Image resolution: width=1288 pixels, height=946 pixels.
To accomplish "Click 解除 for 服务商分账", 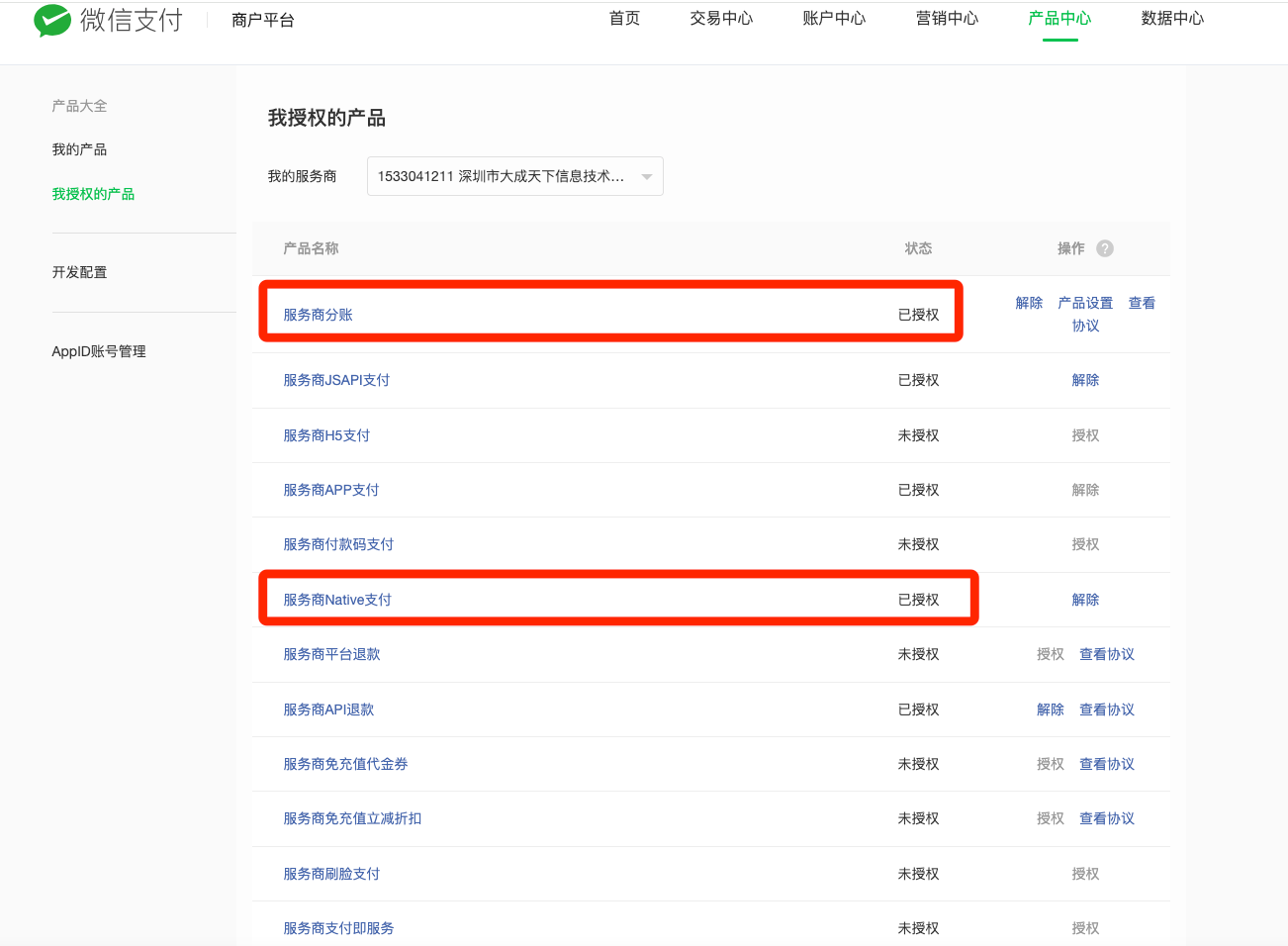I will 1029,303.
